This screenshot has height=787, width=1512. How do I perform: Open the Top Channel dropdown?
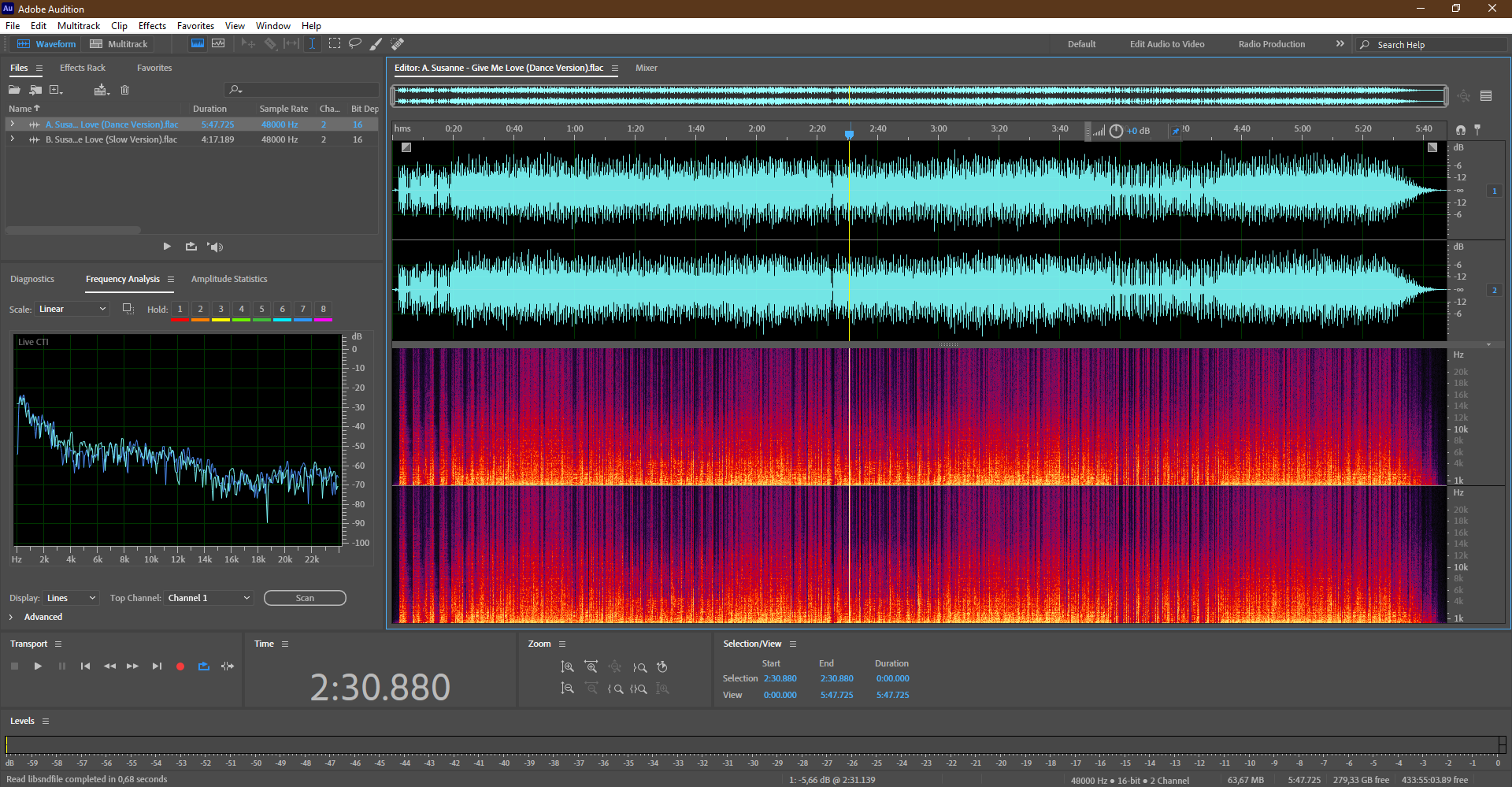click(209, 598)
